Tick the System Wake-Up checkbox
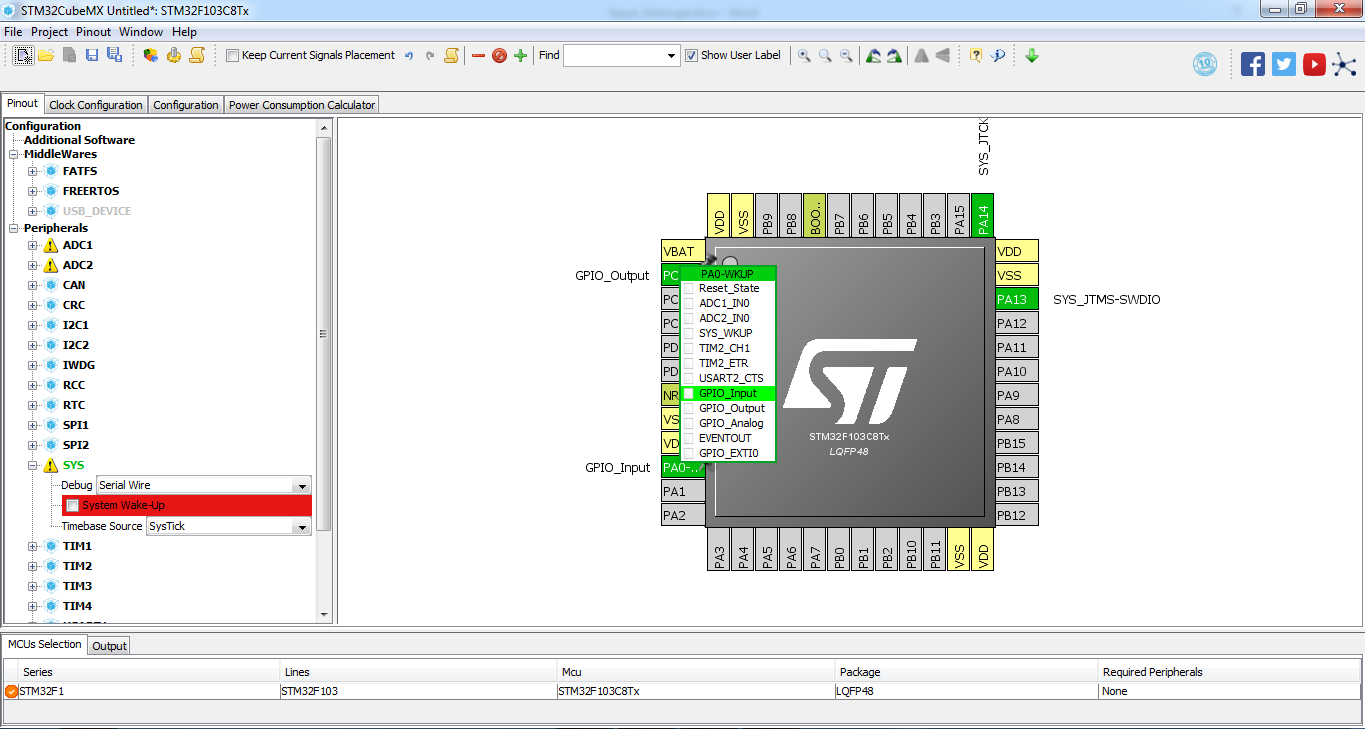The height and width of the screenshot is (729, 1365). [72, 505]
